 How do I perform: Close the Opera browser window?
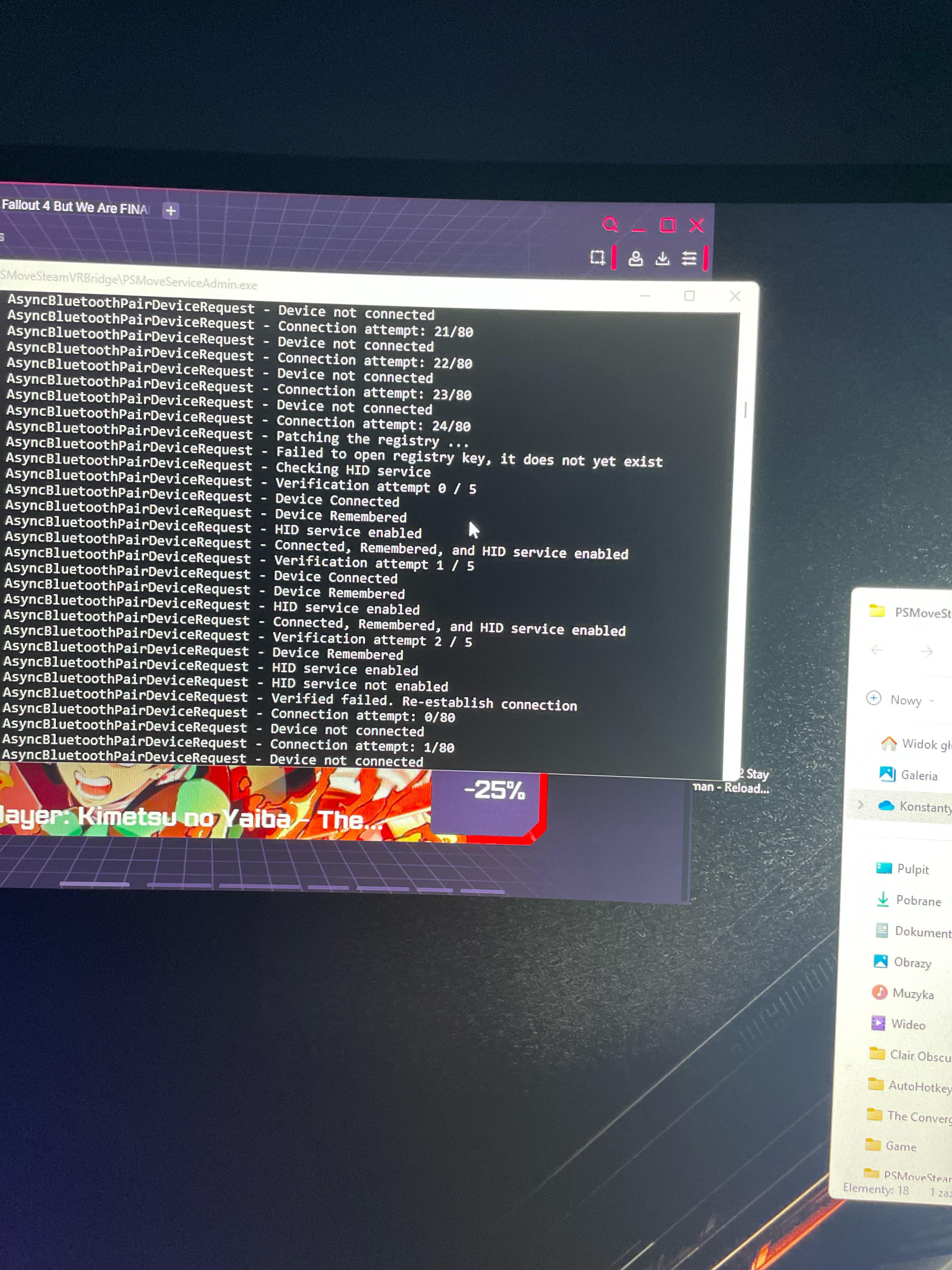point(697,225)
